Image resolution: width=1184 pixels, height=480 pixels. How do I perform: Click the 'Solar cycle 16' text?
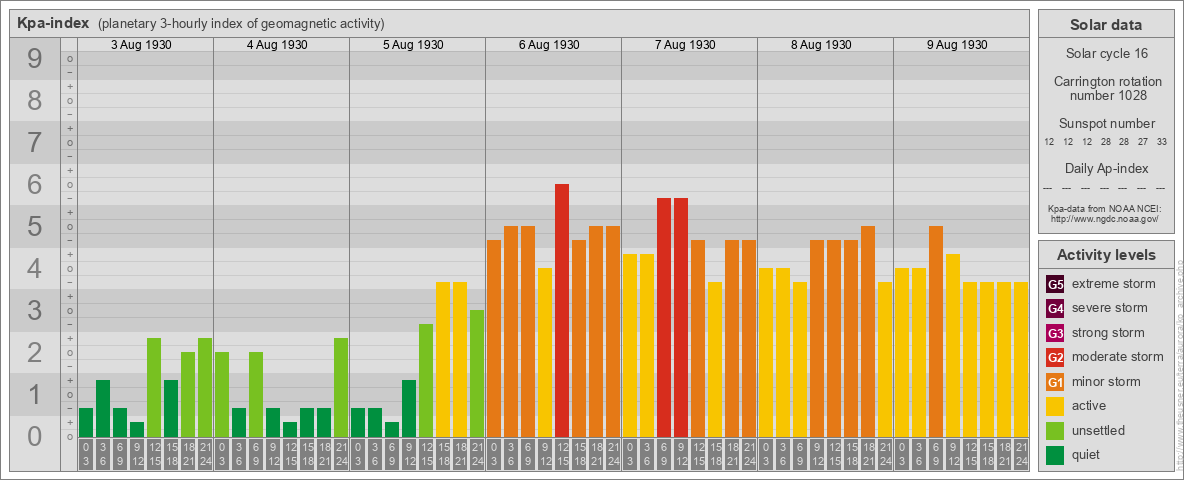(x=1106, y=54)
